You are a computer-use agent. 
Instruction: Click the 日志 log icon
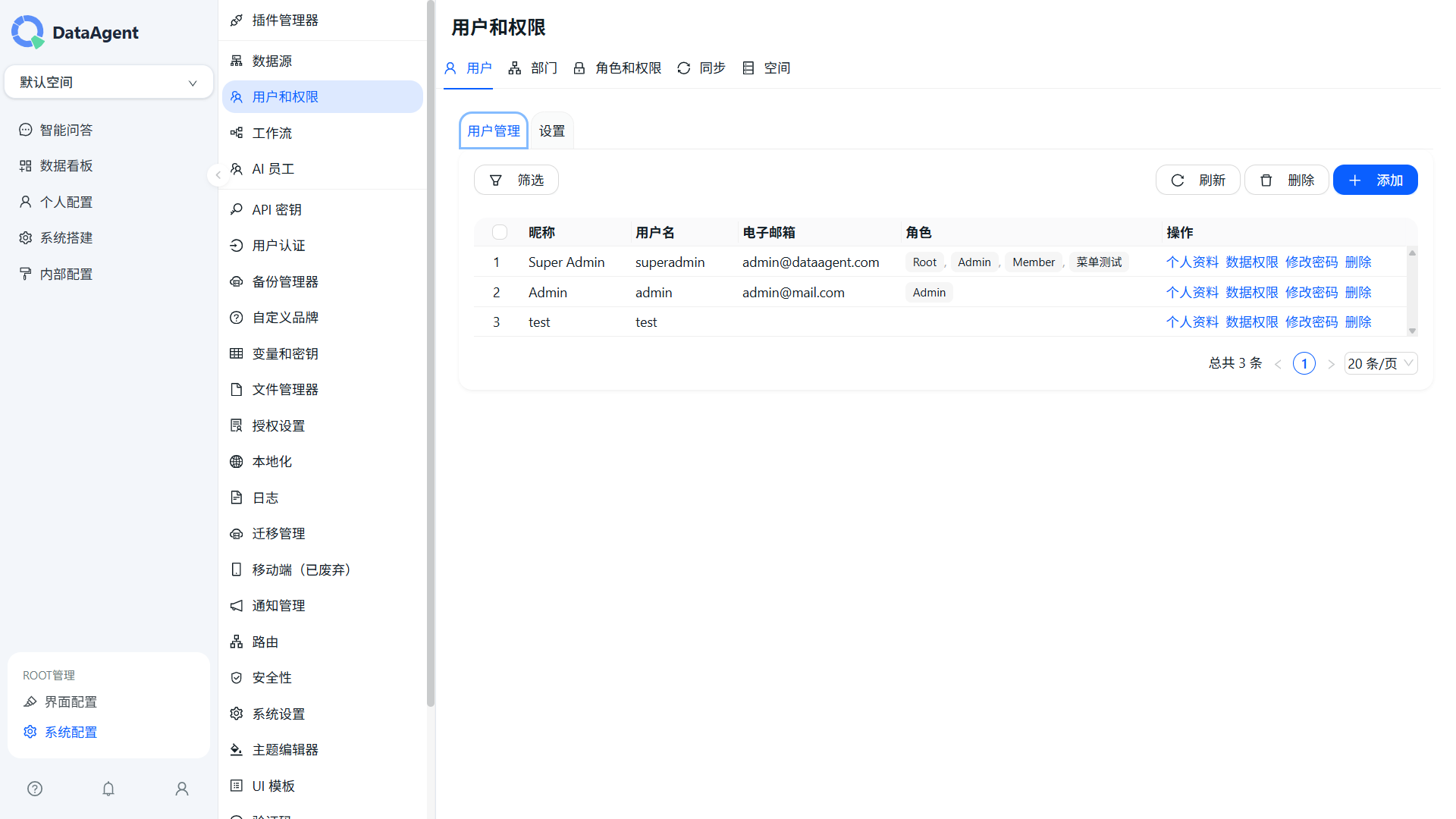pos(237,497)
